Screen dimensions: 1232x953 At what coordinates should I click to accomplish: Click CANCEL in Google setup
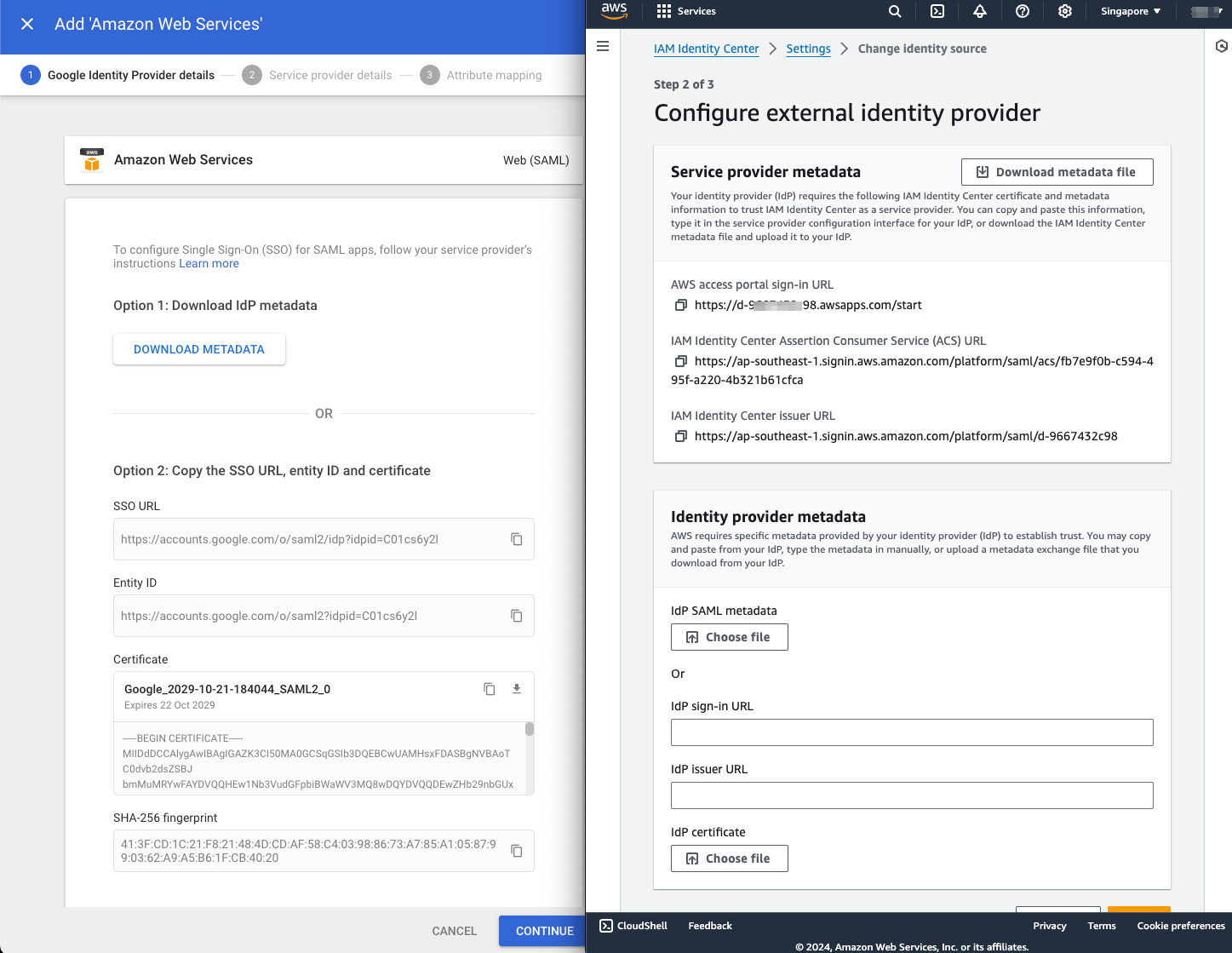pos(454,931)
